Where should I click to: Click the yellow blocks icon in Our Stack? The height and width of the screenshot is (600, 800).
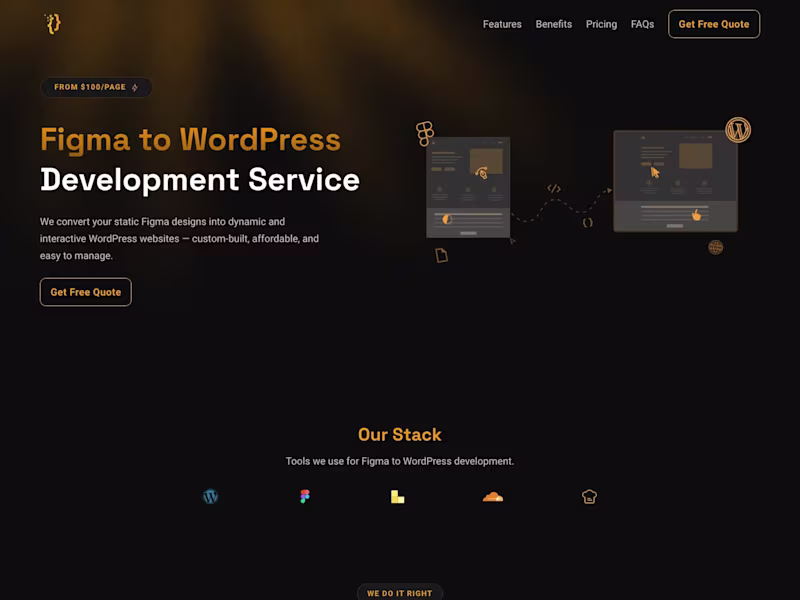pyautogui.click(x=397, y=496)
